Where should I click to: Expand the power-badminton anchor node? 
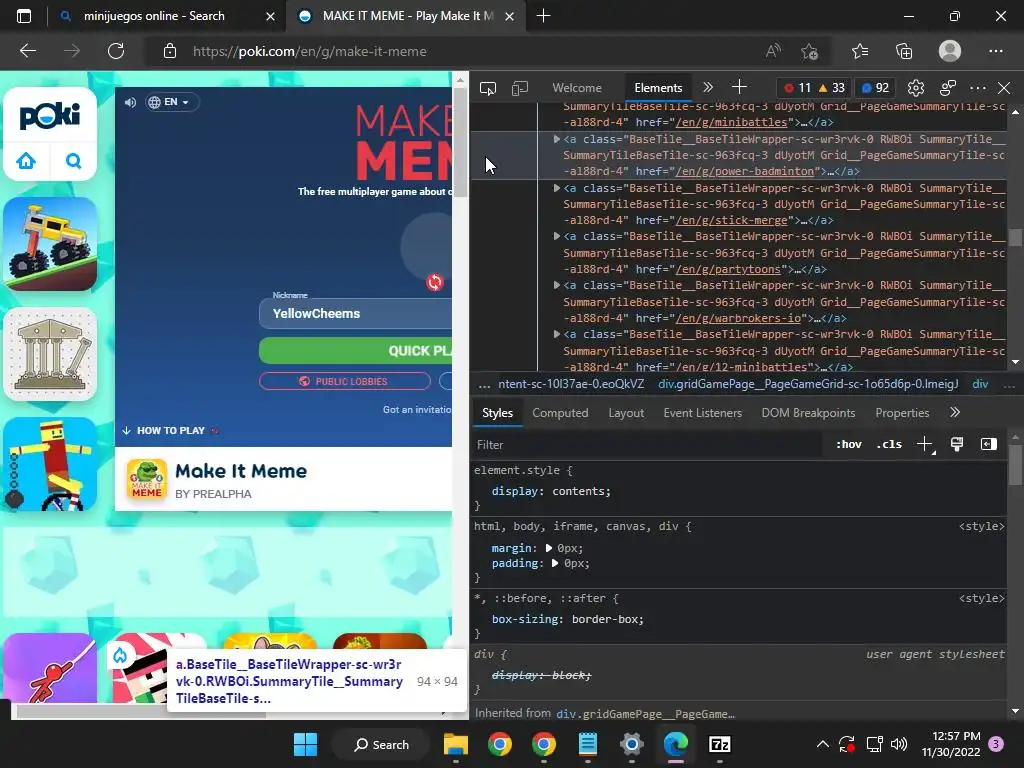pos(556,139)
